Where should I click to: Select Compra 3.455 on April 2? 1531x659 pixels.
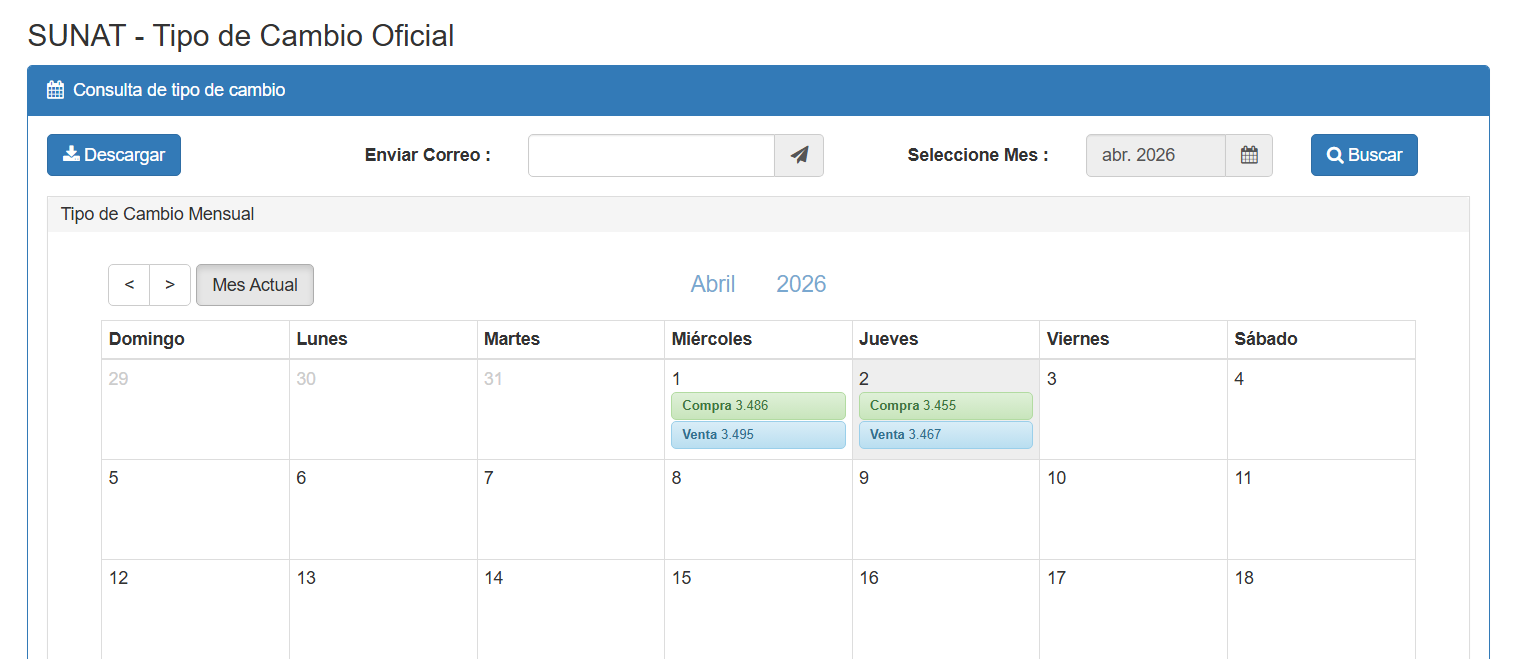click(x=945, y=406)
